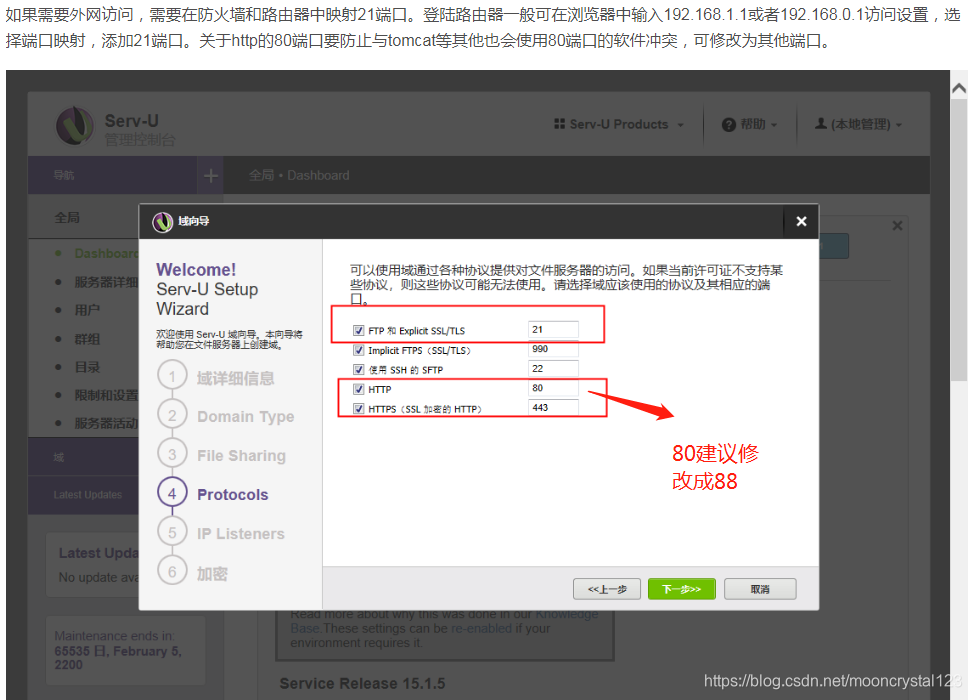The image size is (972, 700).
Task: Click the Service Release 15.1.5 heading
Action: pos(362,684)
